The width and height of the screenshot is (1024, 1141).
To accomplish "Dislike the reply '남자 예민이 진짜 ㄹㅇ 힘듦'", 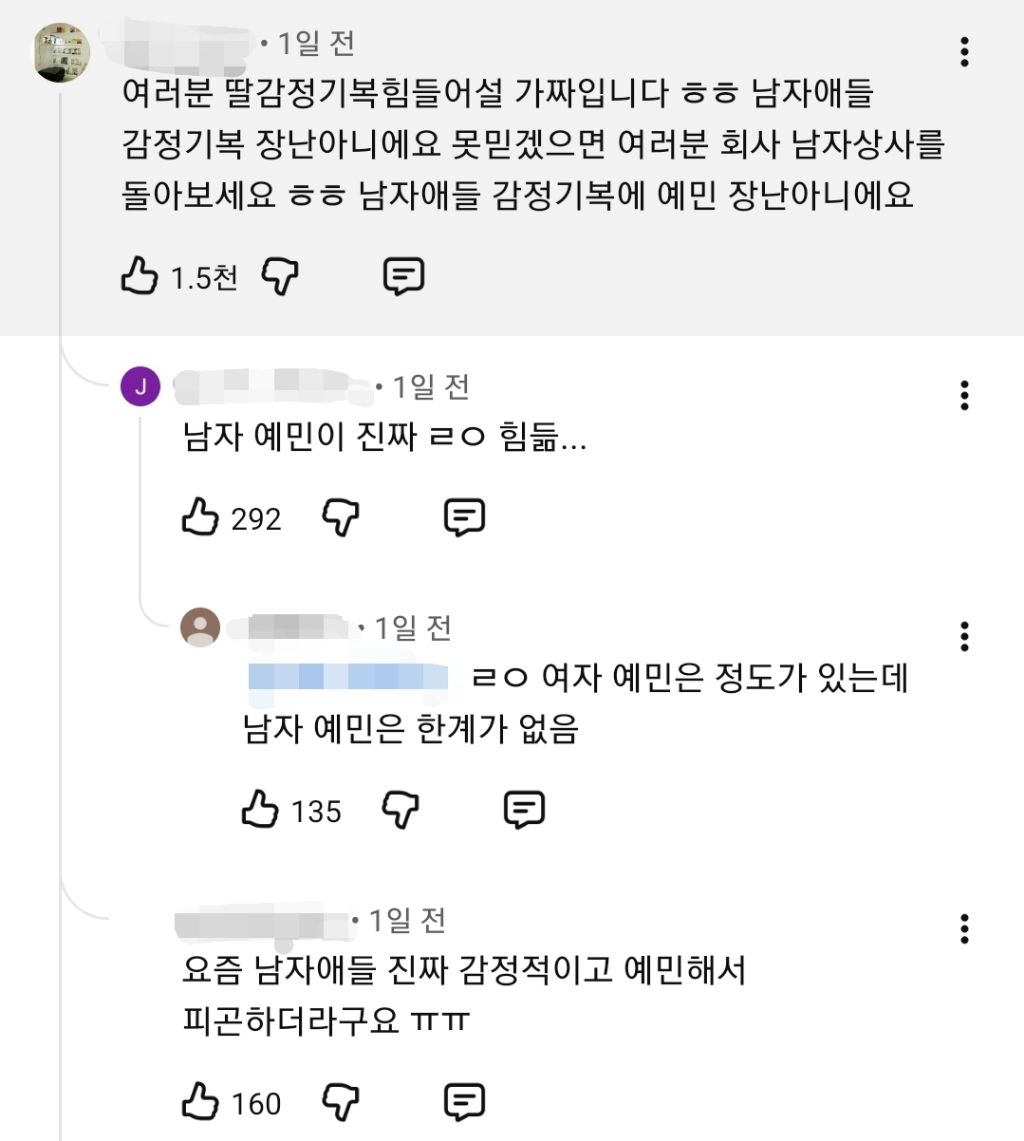I will [341, 517].
